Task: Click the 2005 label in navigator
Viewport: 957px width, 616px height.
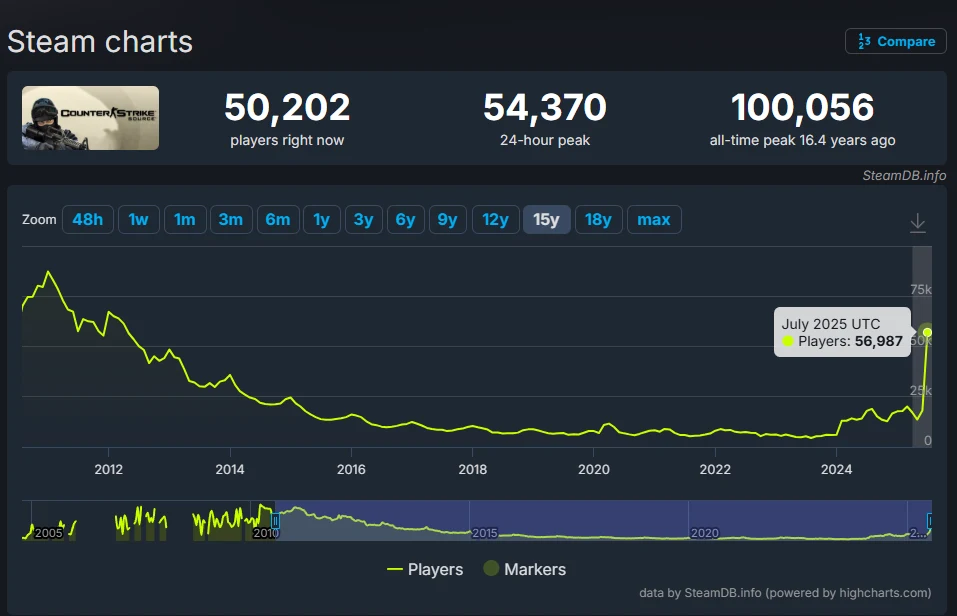Action: tap(49, 533)
